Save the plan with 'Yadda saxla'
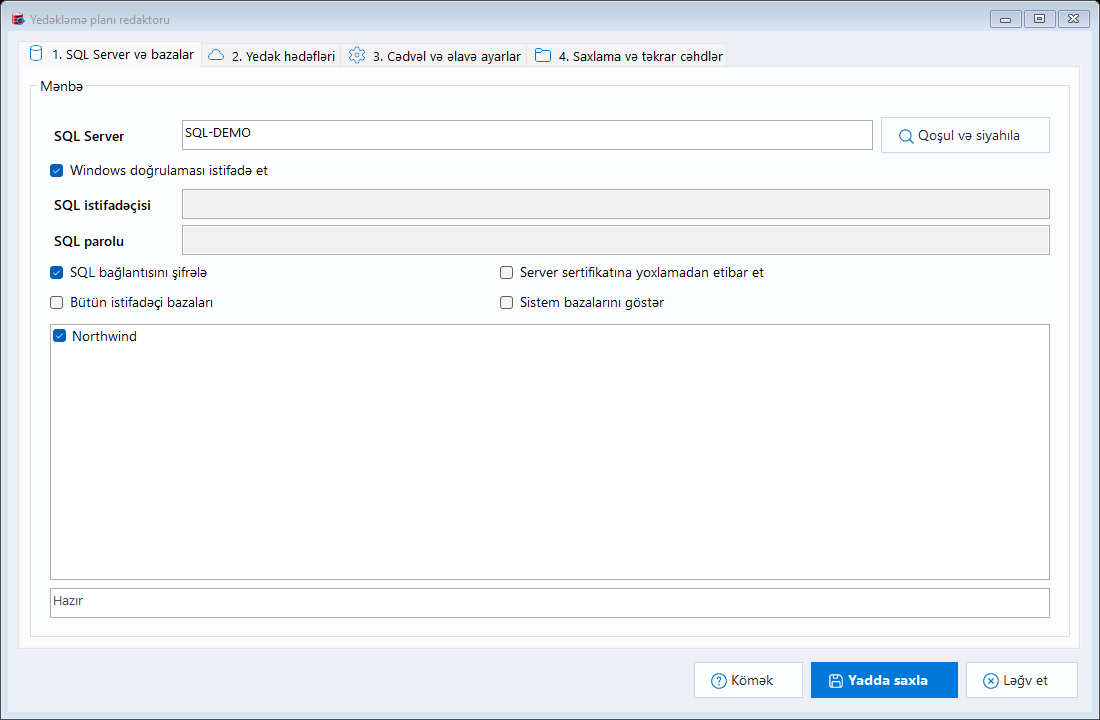 pyautogui.click(x=884, y=680)
